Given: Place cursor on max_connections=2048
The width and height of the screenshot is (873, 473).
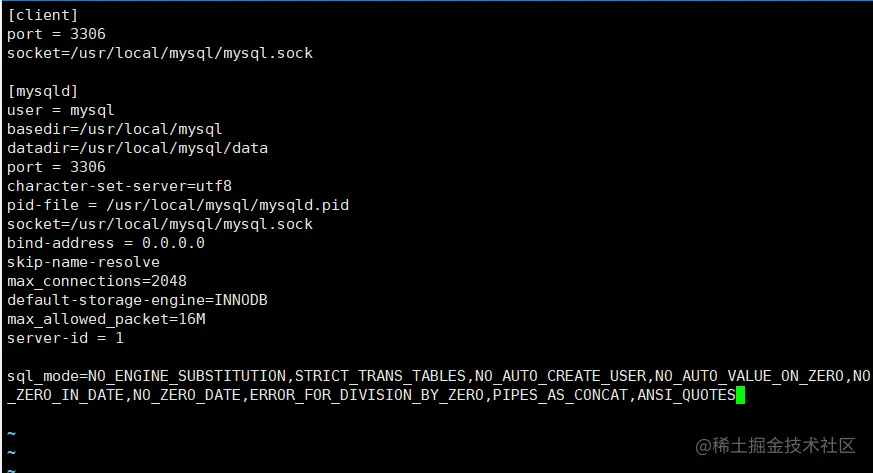Looking at the screenshot, I should pyautogui.click(x=97, y=281).
